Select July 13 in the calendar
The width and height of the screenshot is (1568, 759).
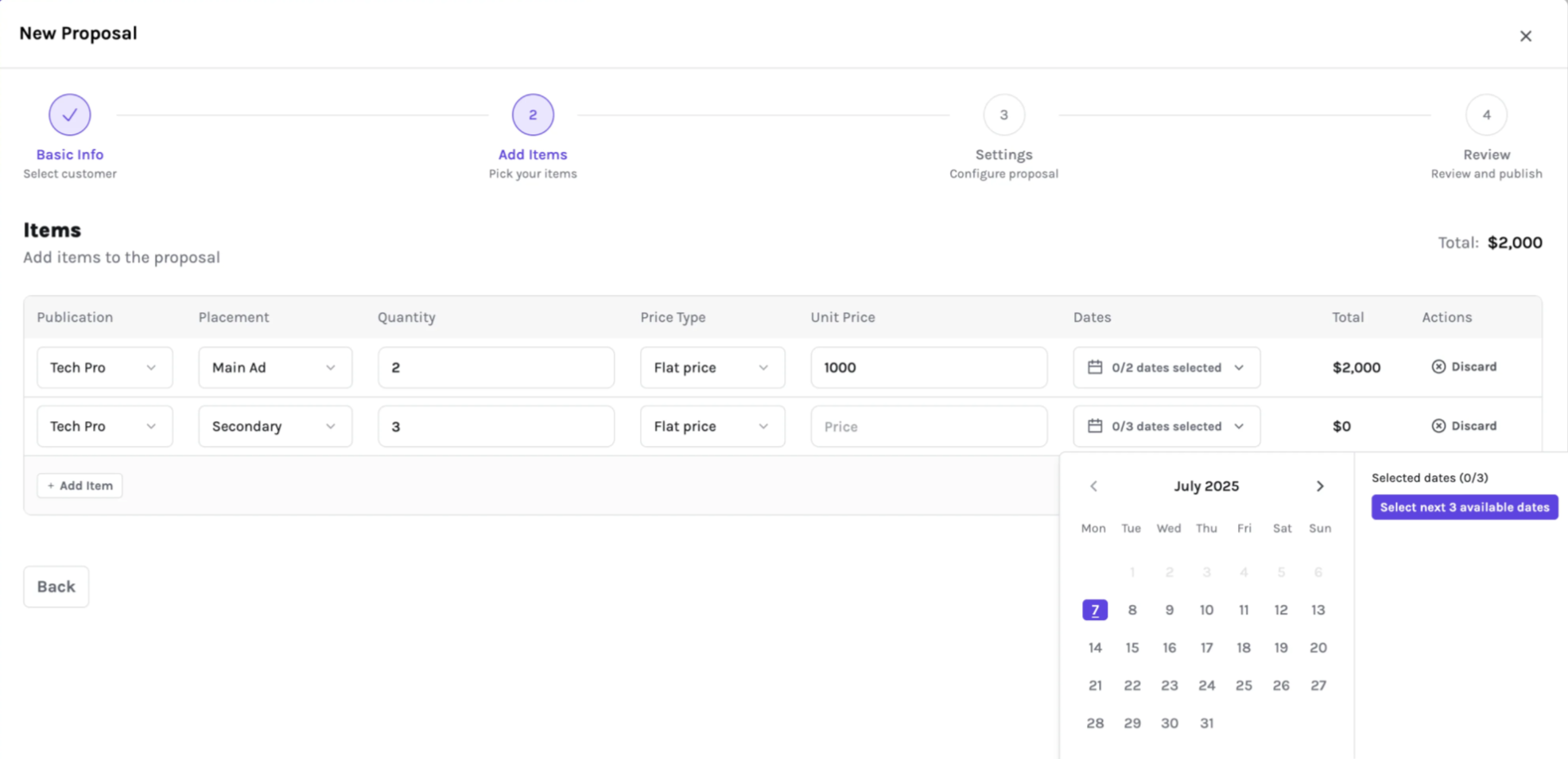[1318, 610]
